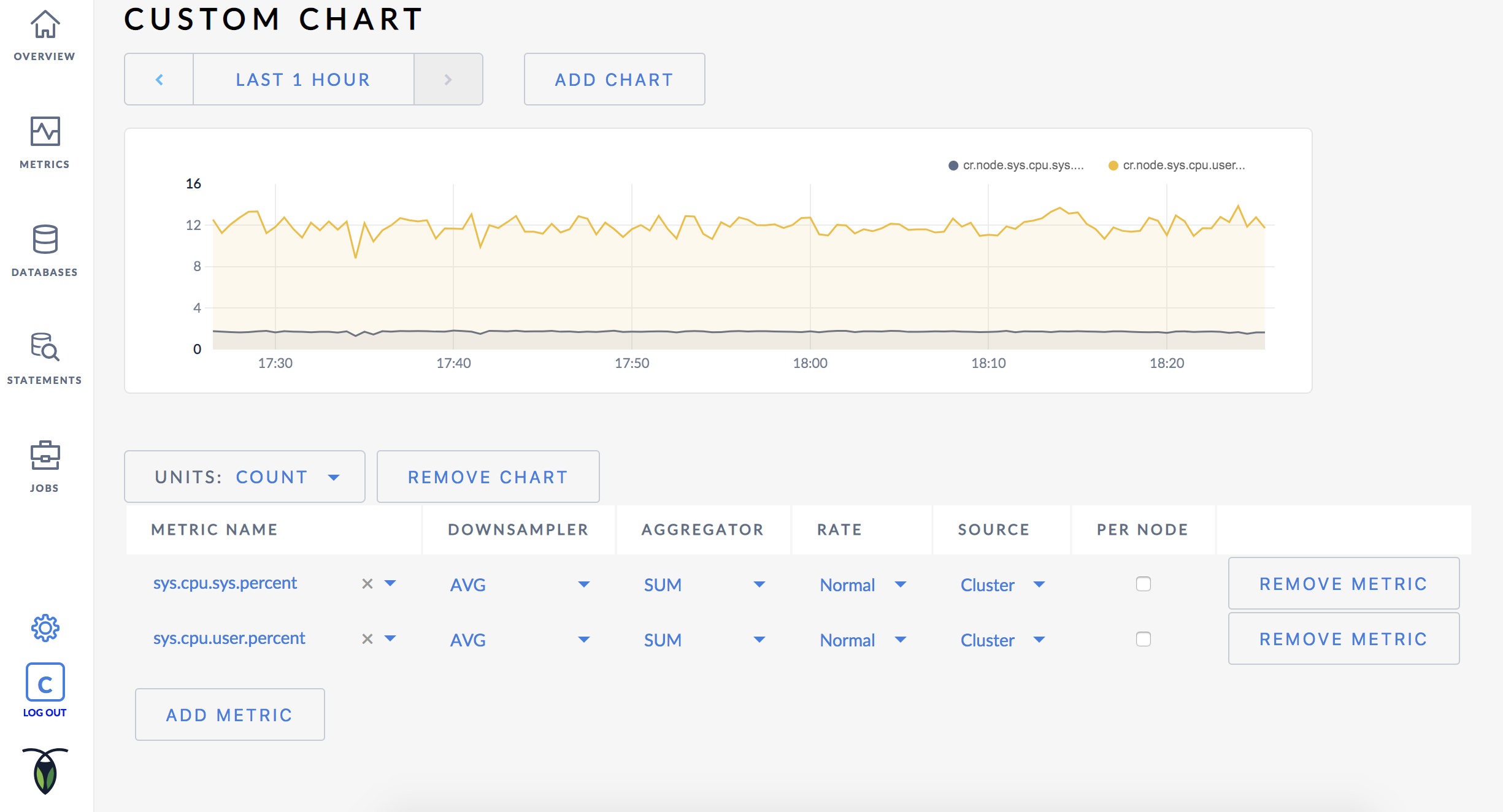Click the previous time period arrow
The width and height of the screenshot is (1503, 812).
point(158,79)
